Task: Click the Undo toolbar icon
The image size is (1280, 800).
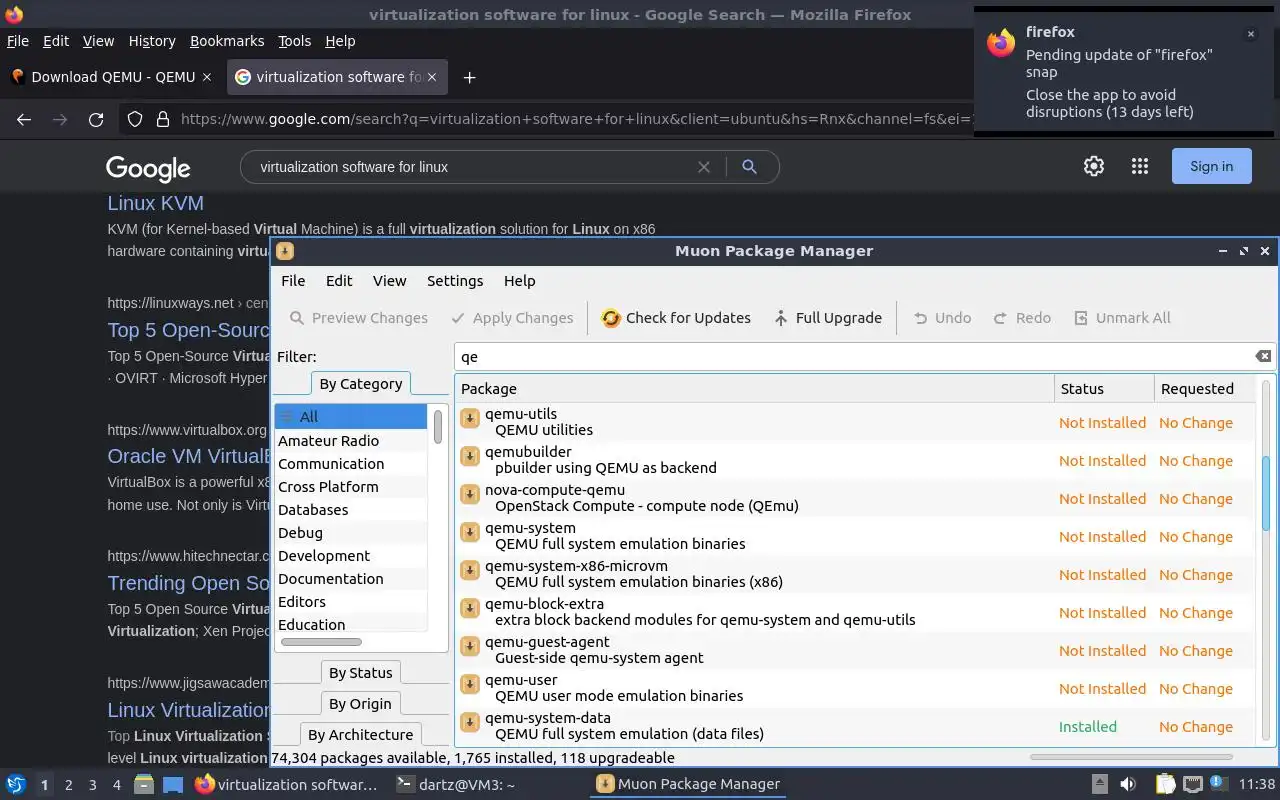Action: coord(920,318)
